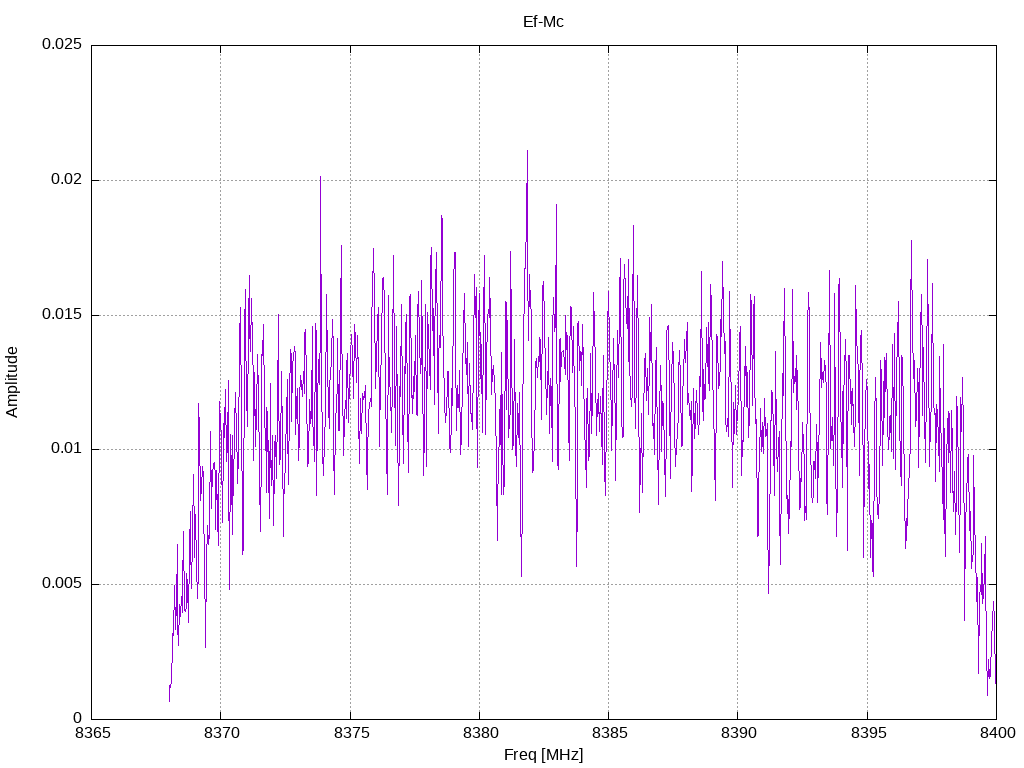
Task: Click the x-axis tick label 8370
Action: (x=221, y=733)
